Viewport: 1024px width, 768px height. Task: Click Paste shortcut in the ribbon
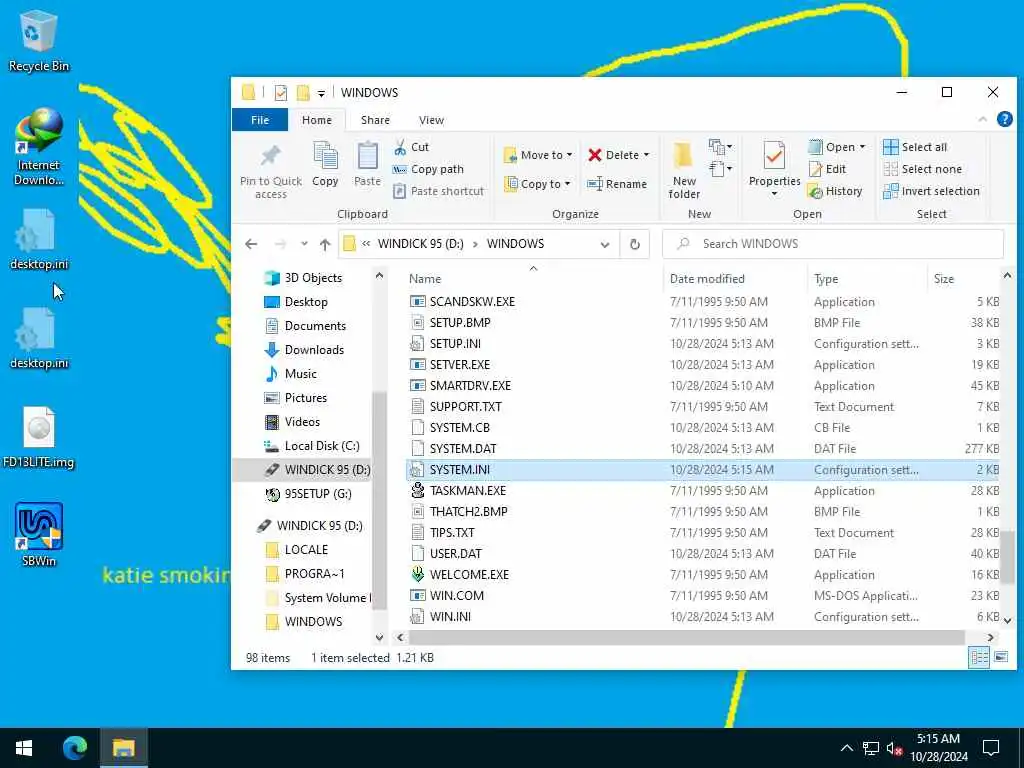click(438, 191)
